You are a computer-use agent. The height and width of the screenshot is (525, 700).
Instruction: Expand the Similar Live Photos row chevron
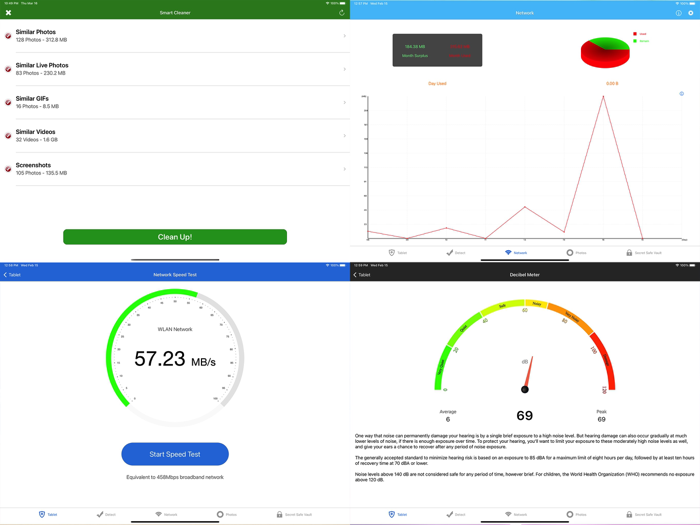tap(344, 69)
